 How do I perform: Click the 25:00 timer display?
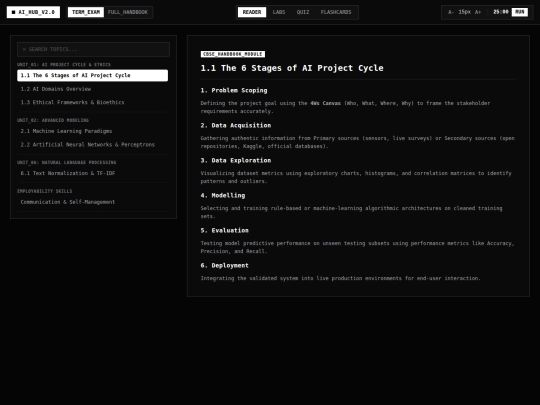click(x=501, y=12)
